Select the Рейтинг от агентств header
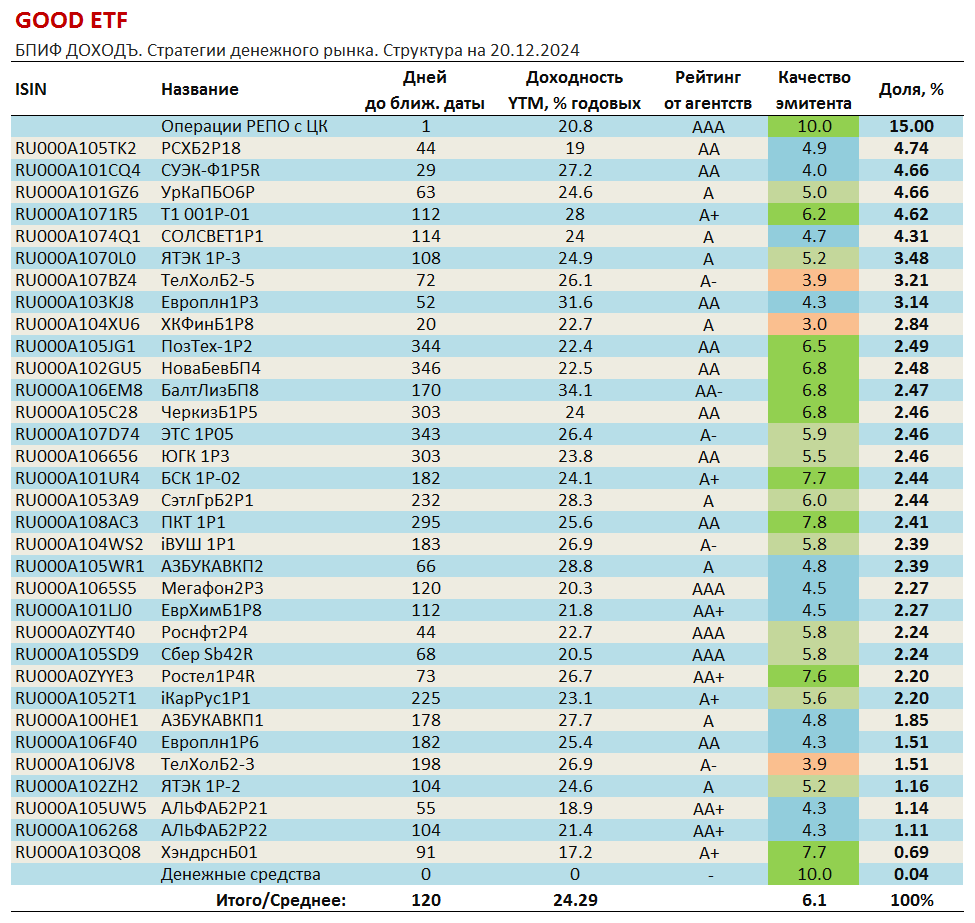 point(707,90)
